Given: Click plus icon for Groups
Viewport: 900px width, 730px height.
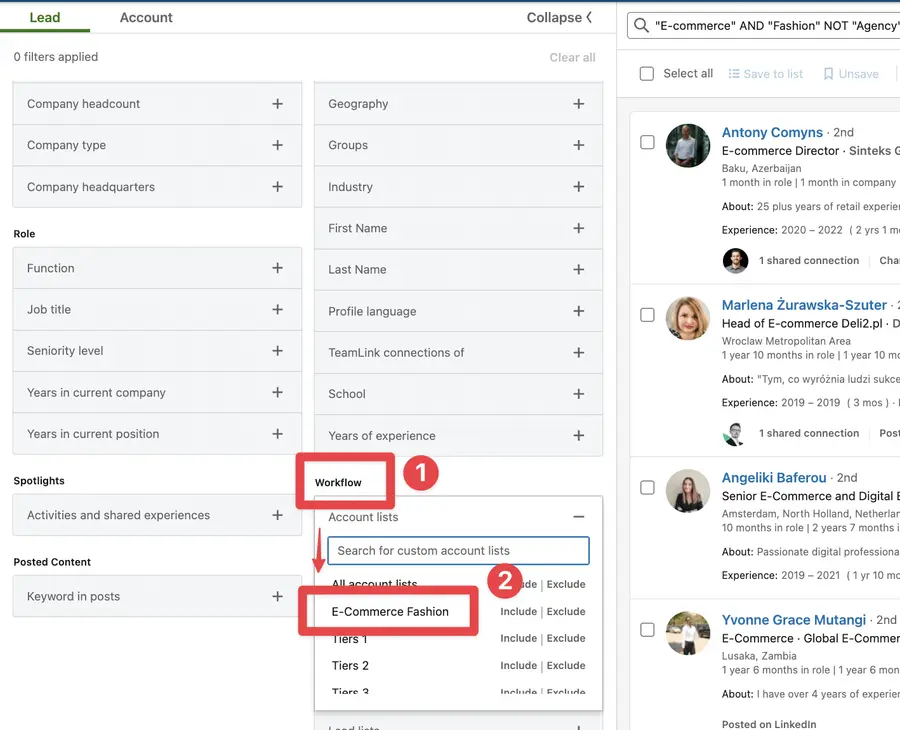Looking at the screenshot, I should (579, 145).
